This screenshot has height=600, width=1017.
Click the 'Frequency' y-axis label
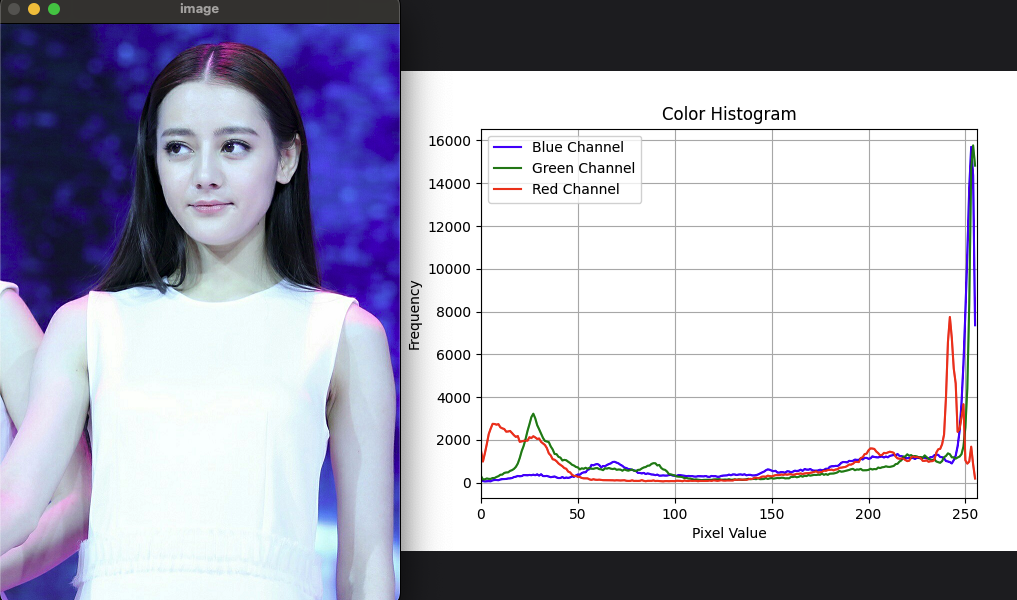tap(414, 315)
